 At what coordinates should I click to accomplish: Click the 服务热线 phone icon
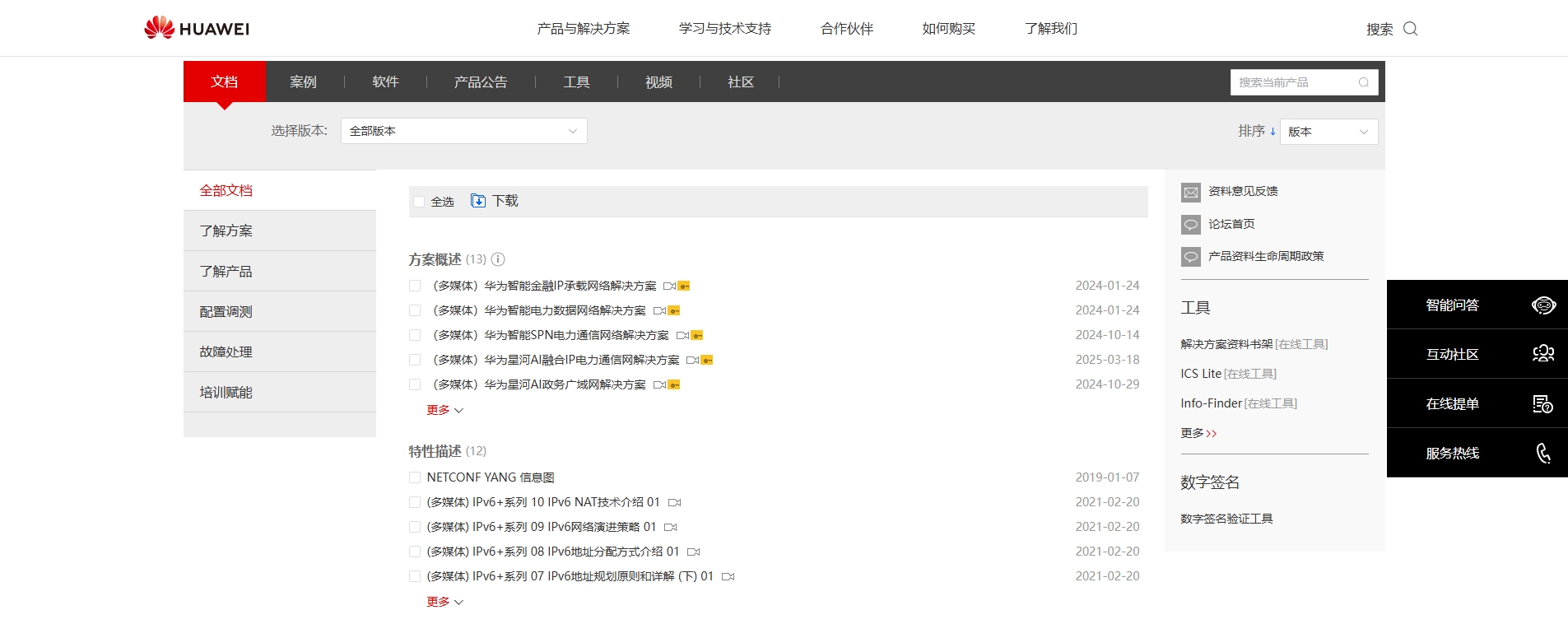[1543, 454]
